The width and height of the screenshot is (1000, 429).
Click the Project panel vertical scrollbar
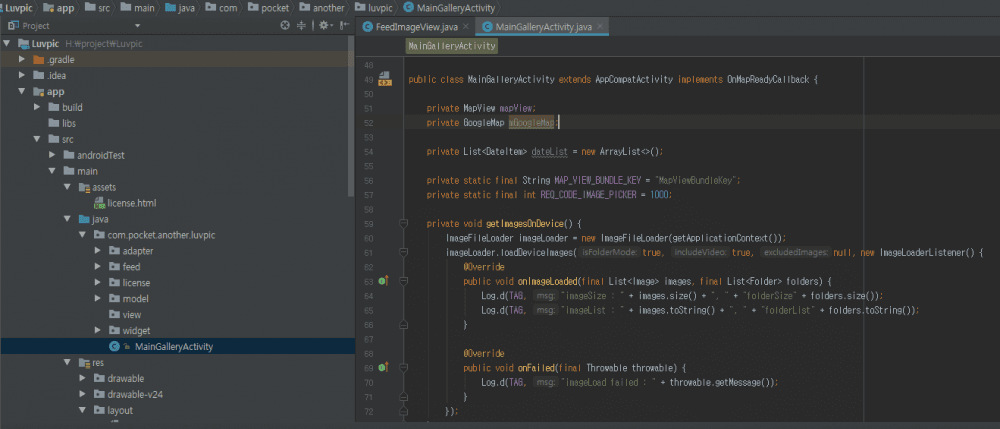[x=351, y=117]
